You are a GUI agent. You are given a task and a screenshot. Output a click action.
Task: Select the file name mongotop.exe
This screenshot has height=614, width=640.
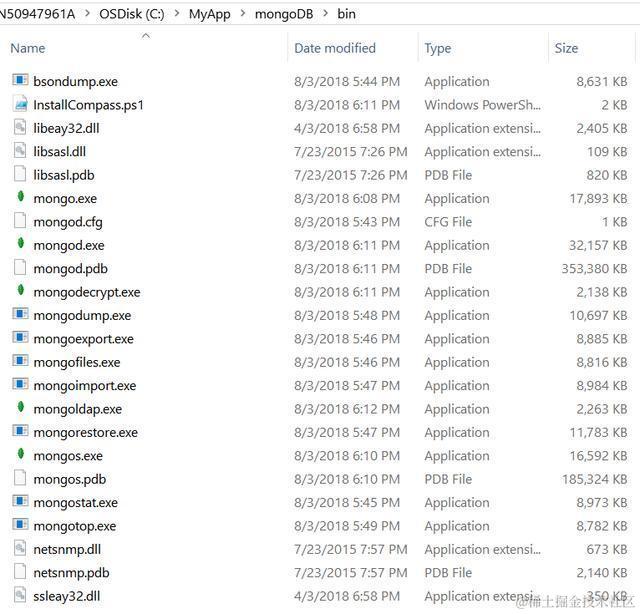pos(75,526)
